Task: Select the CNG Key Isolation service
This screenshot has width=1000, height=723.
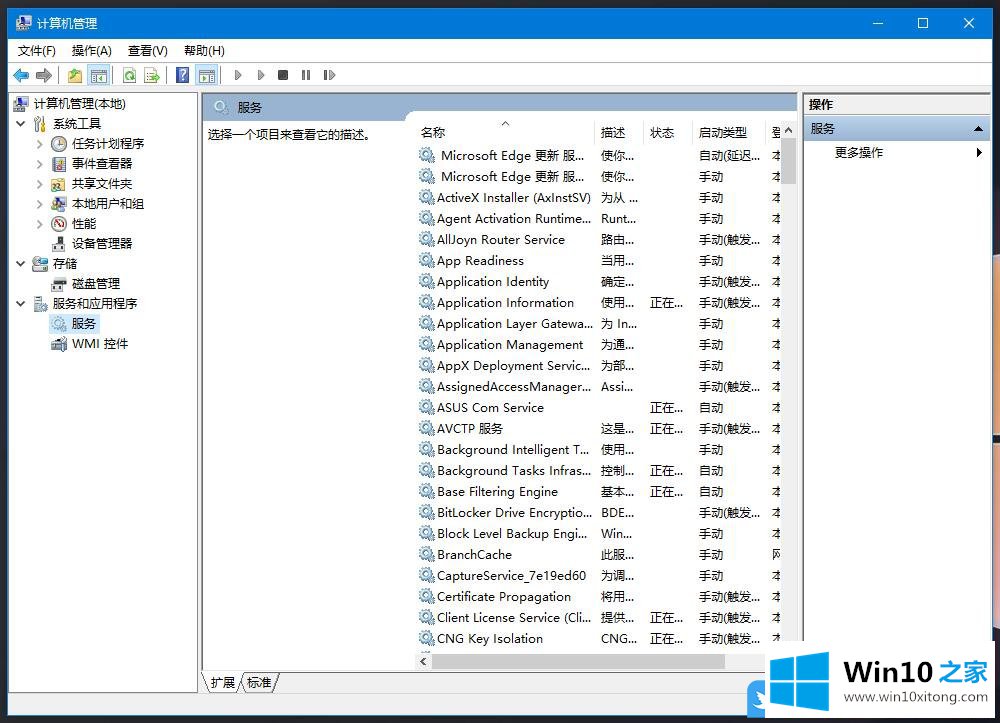Action: (490, 639)
